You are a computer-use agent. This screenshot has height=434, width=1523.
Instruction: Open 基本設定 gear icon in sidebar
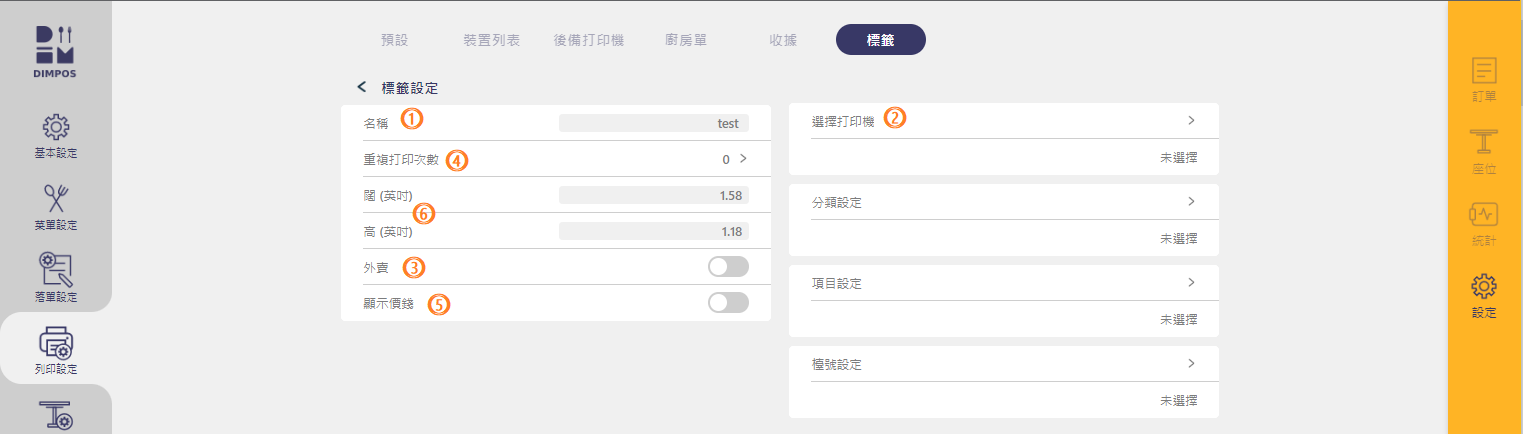[56, 130]
